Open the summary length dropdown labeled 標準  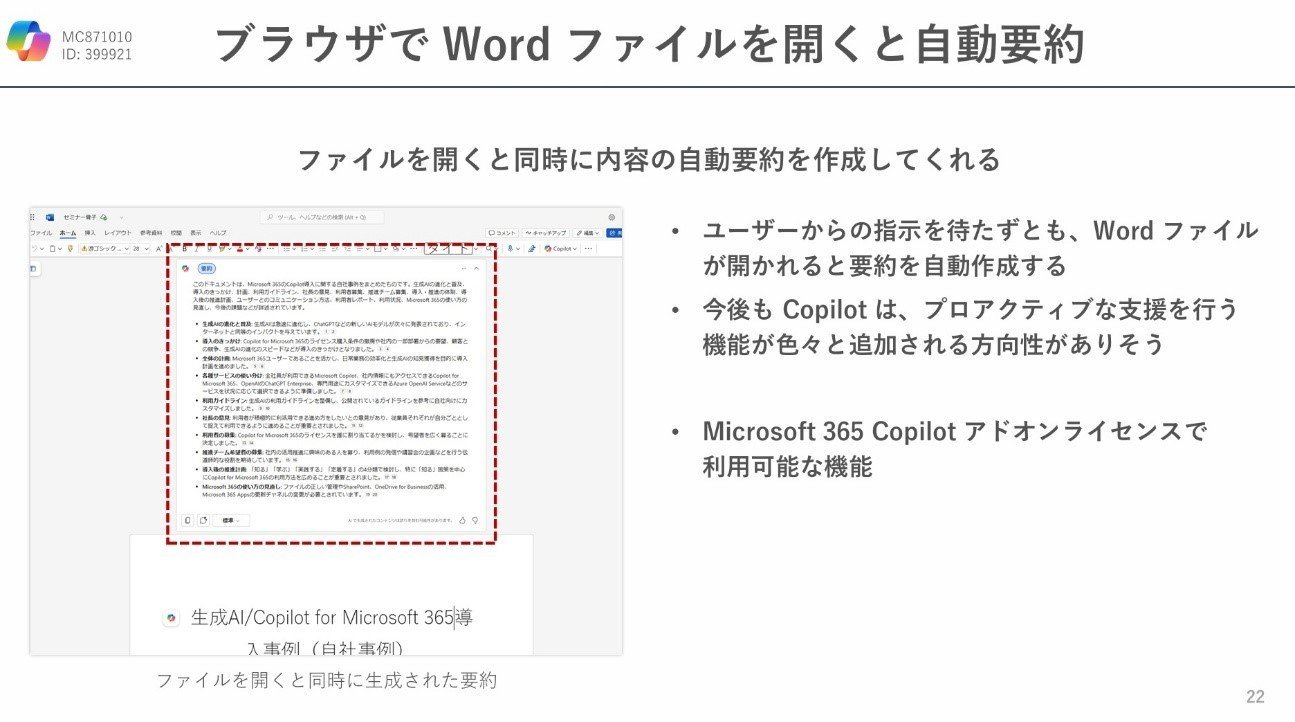point(231,520)
